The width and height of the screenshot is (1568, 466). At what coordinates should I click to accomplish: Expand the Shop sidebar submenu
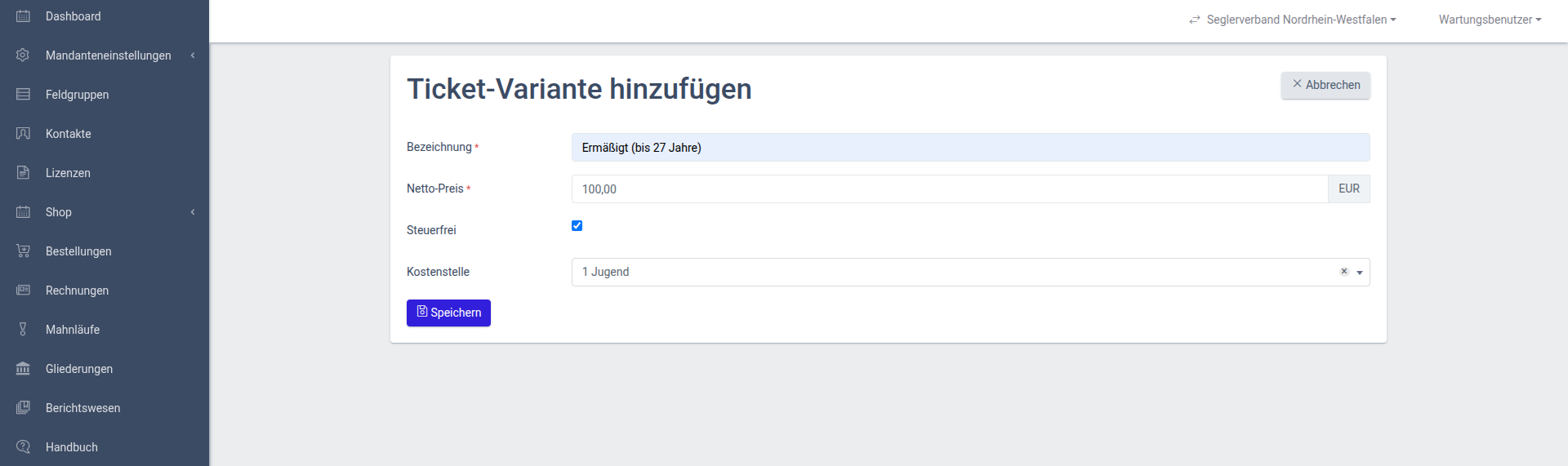pos(193,212)
